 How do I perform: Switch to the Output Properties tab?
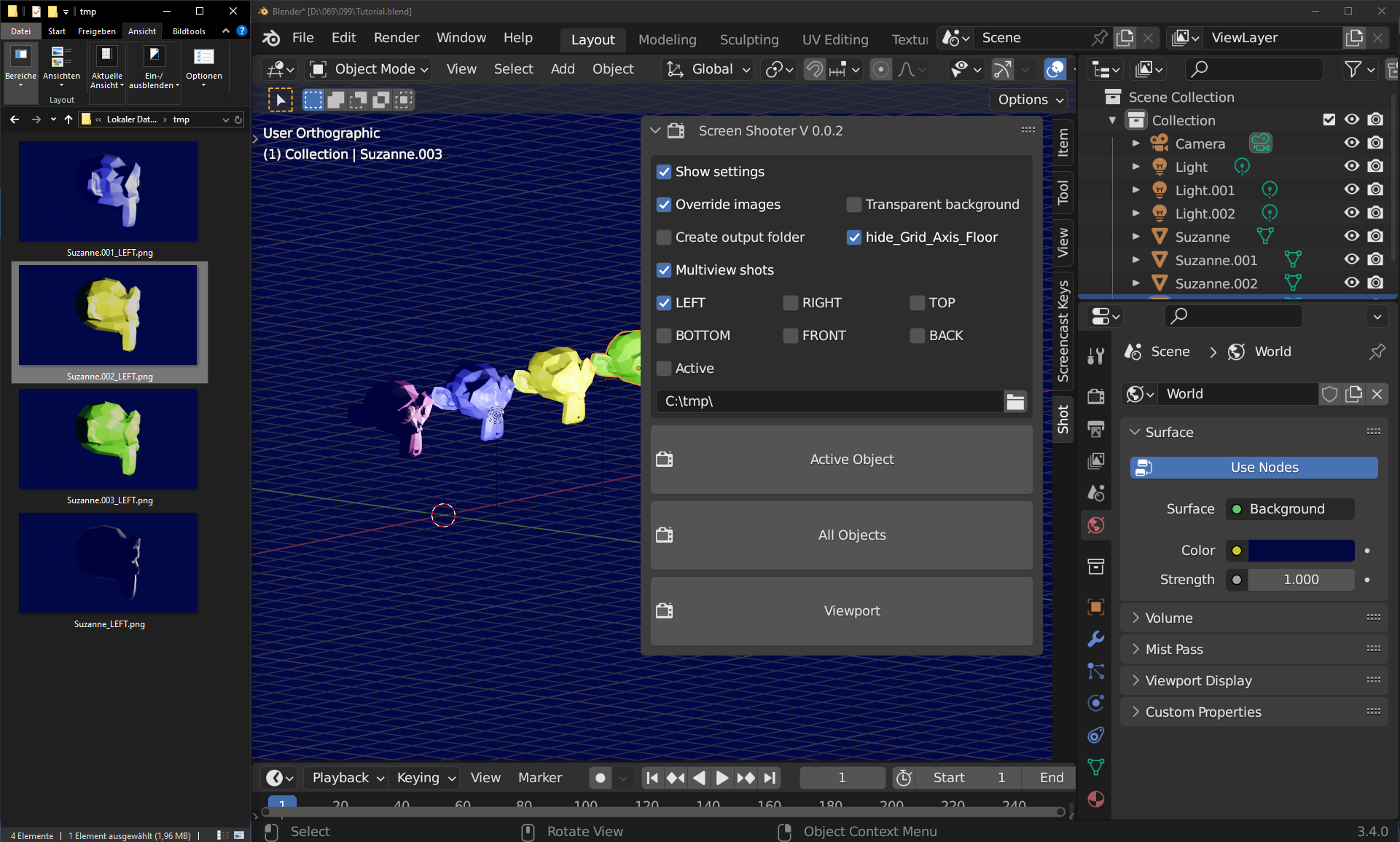(x=1096, y=429)
